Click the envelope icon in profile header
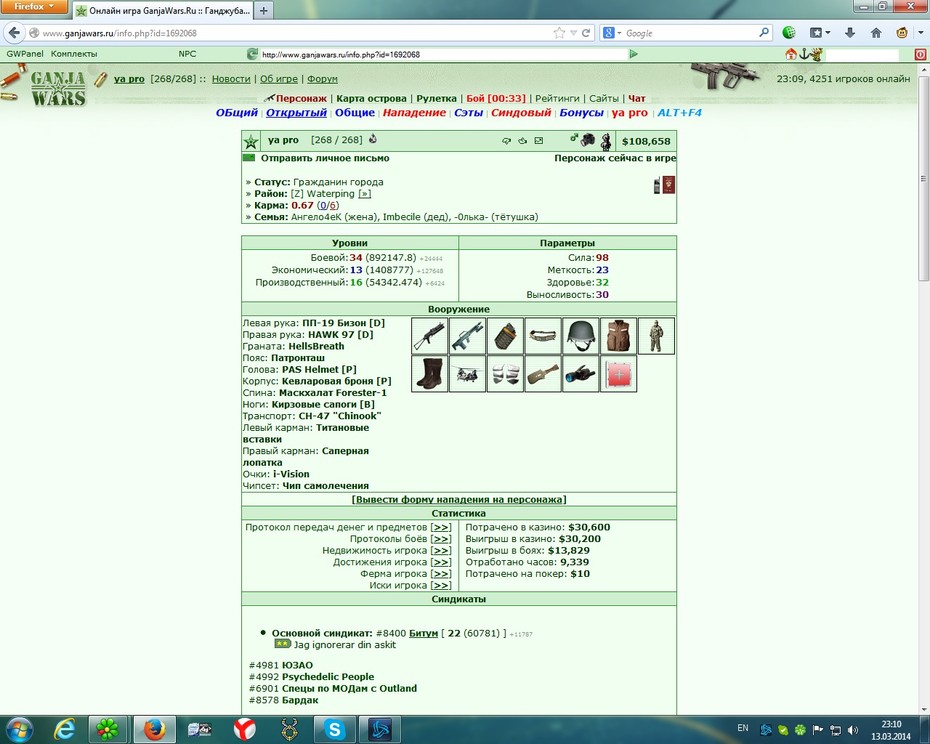 tap(539, 141)
